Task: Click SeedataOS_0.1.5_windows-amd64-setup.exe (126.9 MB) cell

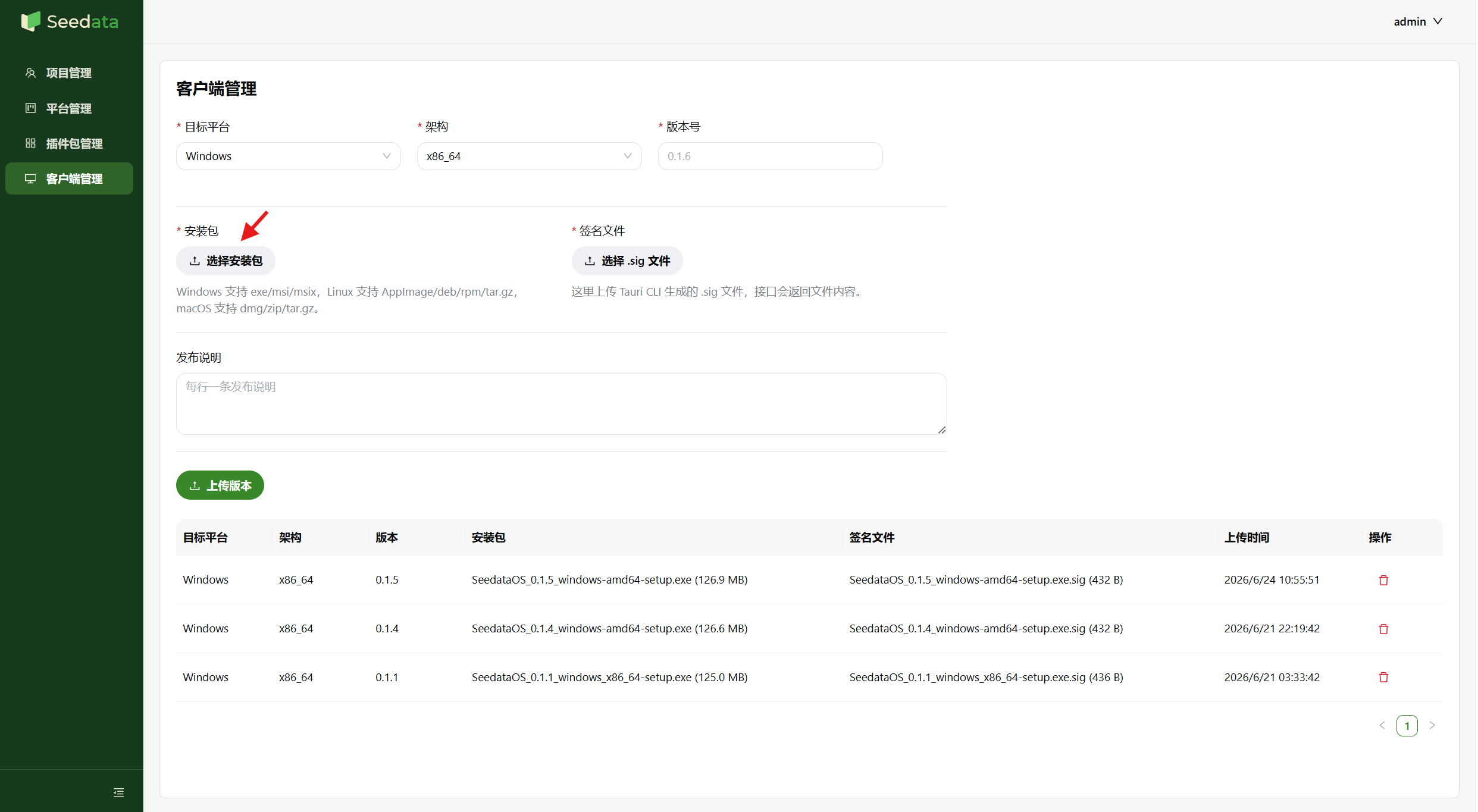Action: coord(609,579)
